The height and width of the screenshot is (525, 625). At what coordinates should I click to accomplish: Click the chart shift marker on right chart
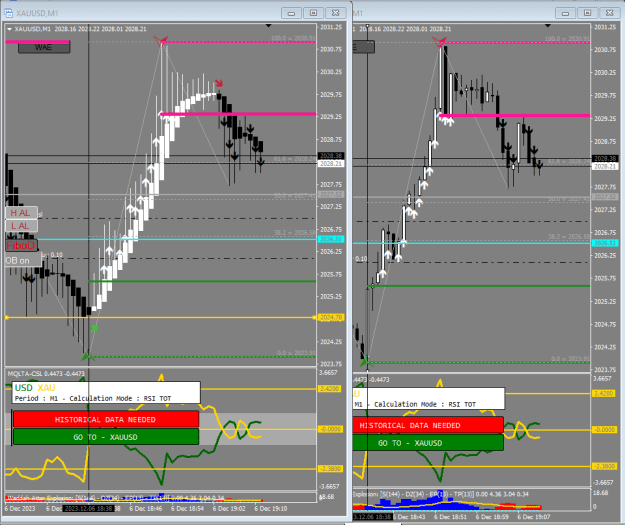click(548, 26)
